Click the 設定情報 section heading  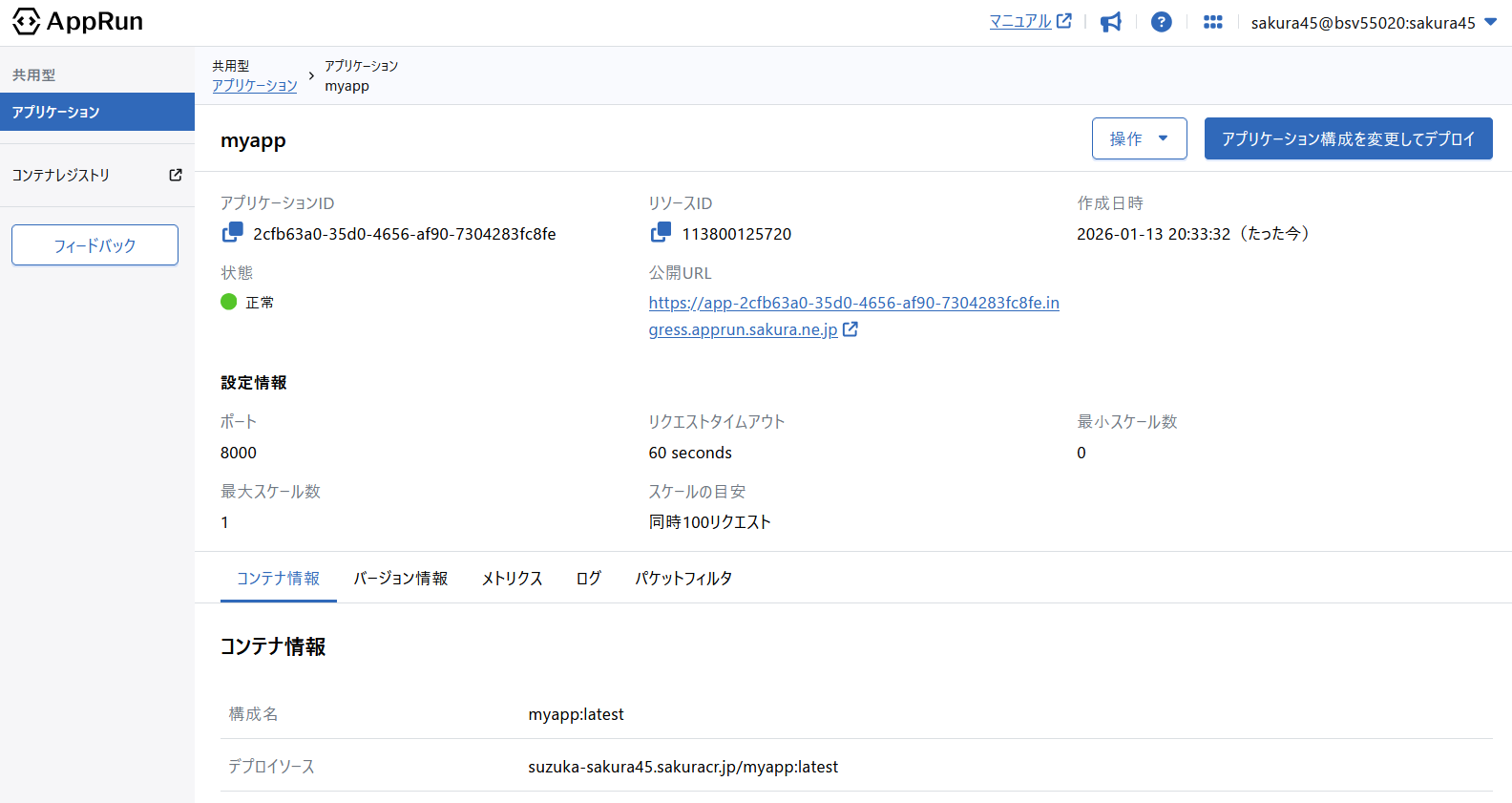[254, 383]
